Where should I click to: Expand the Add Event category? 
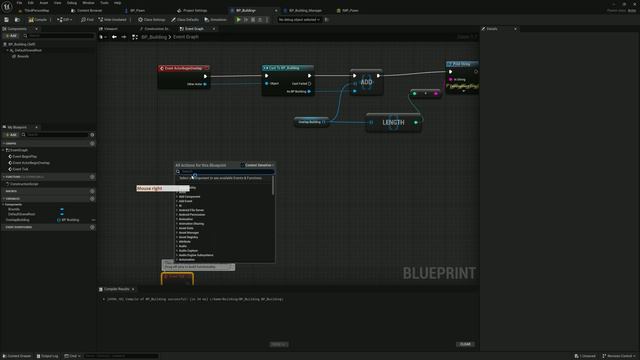177,201
